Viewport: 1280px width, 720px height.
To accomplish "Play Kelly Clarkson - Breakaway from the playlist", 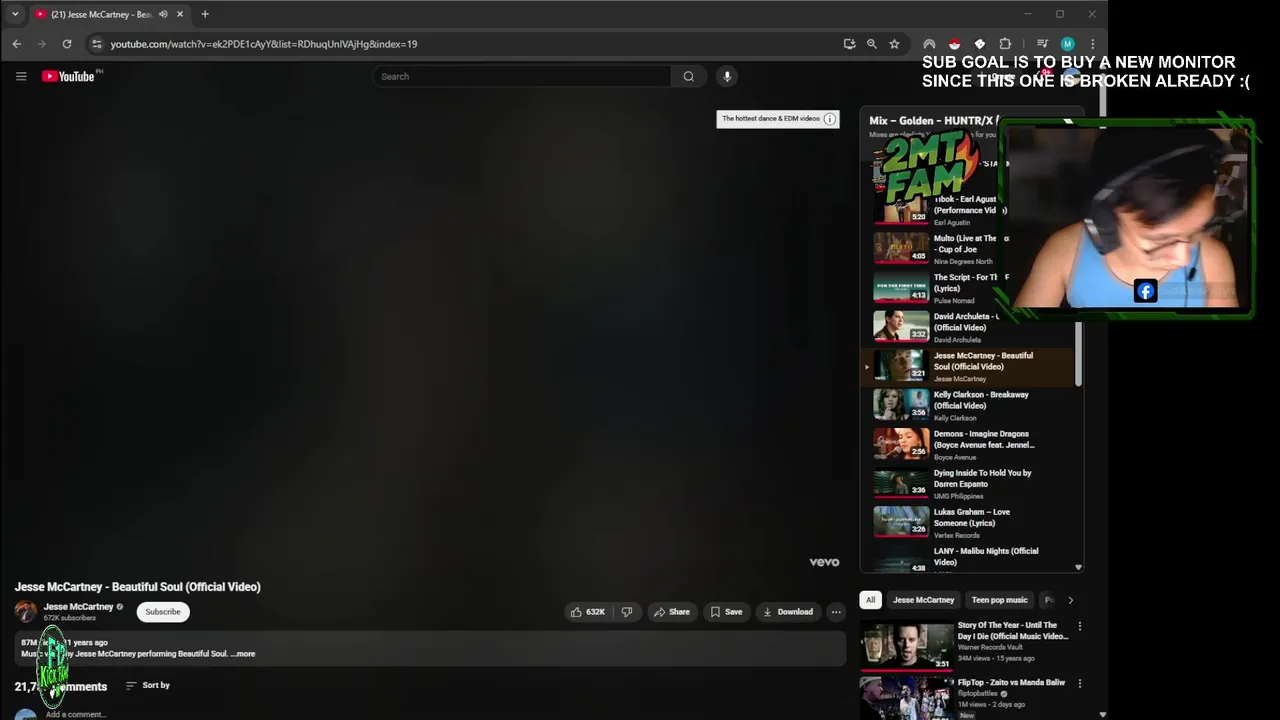I will [x=967, y=405].
